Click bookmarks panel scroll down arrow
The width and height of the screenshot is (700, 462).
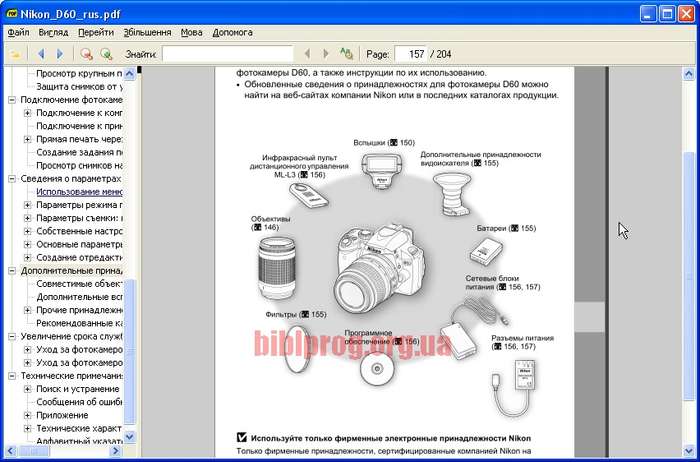pos(129,437)
